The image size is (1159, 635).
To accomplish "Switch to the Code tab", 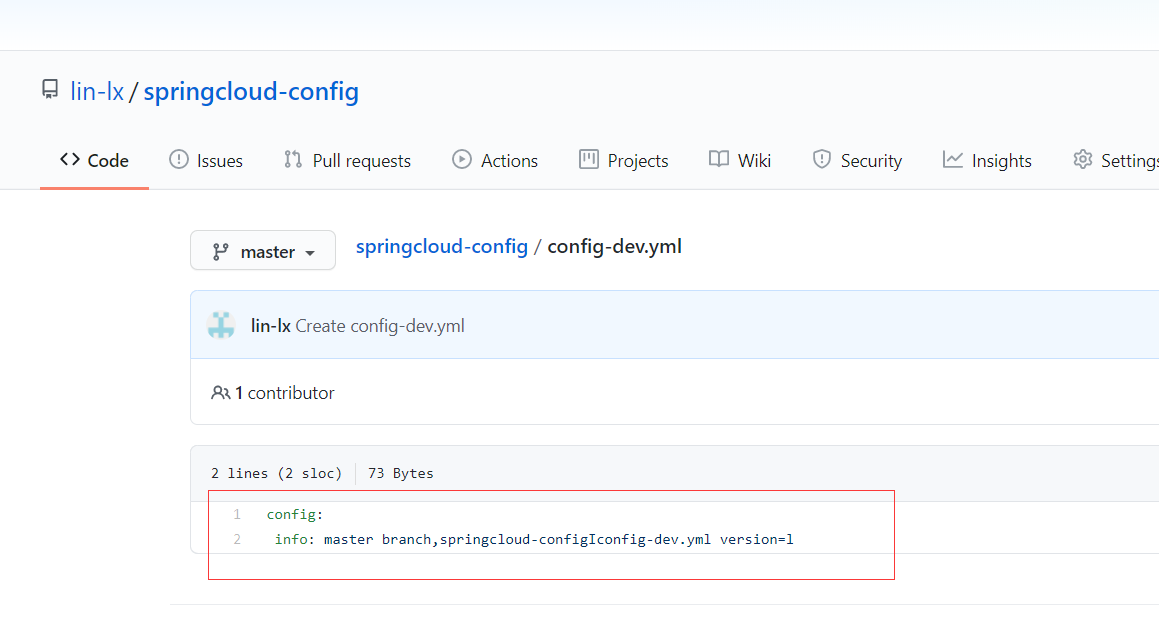I will (x=94, y=160).
